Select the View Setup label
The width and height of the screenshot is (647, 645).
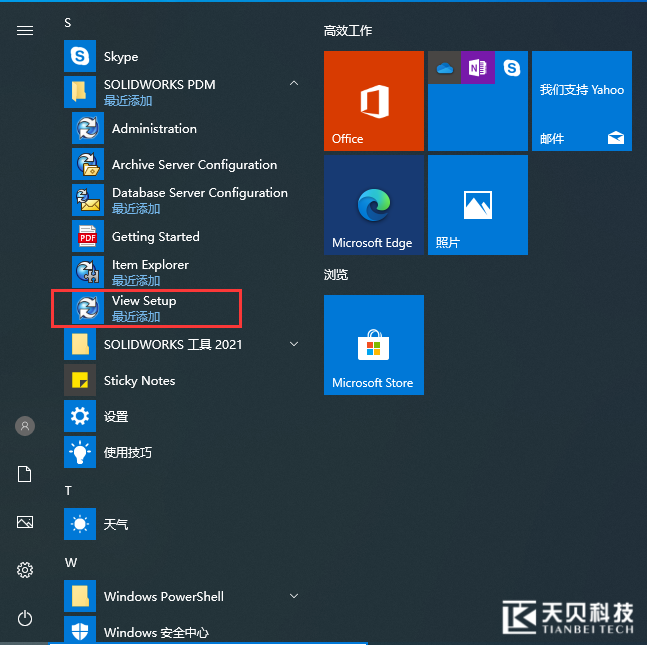pos(144,301)
